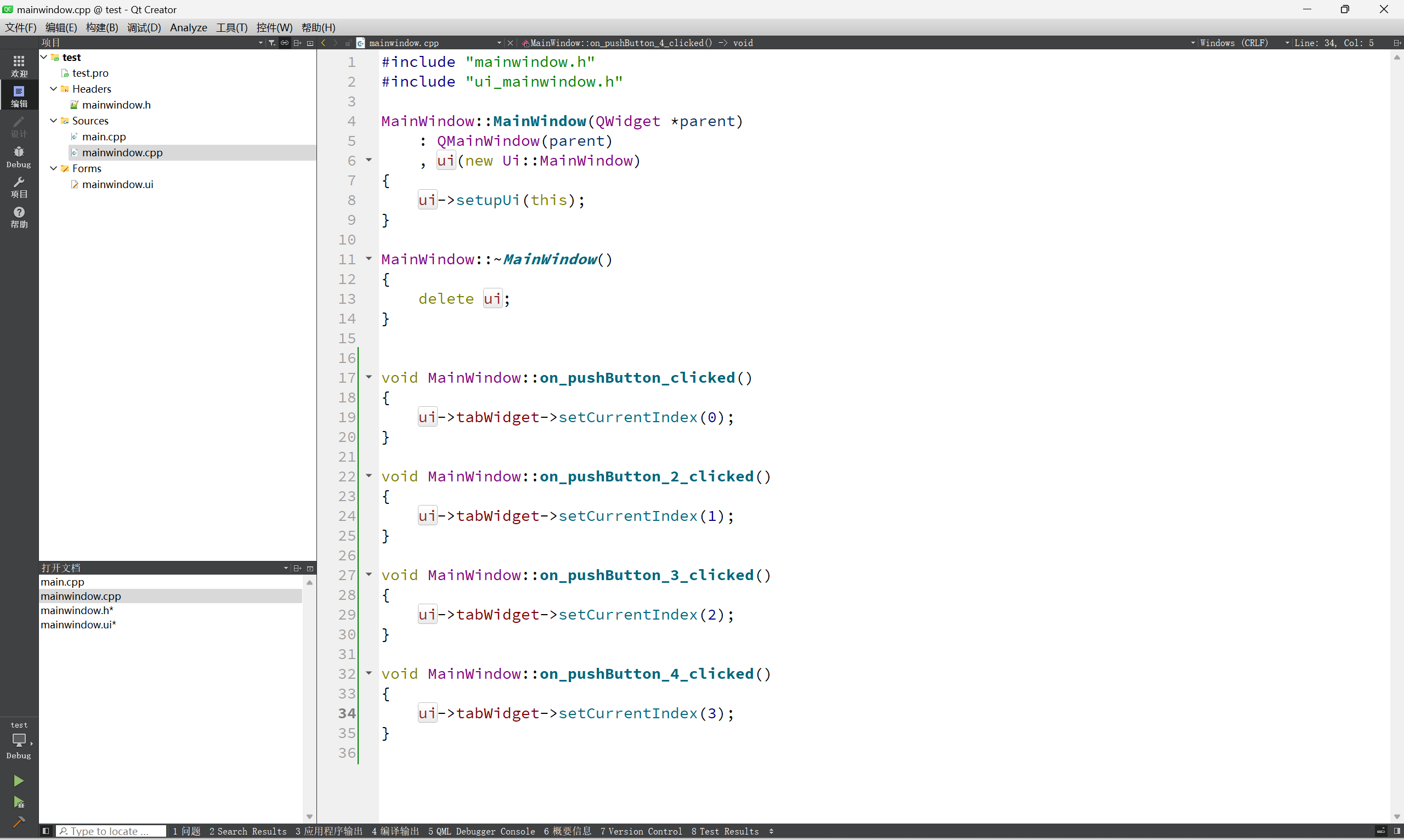Select main.cpp in open documents list

(63, 582)
